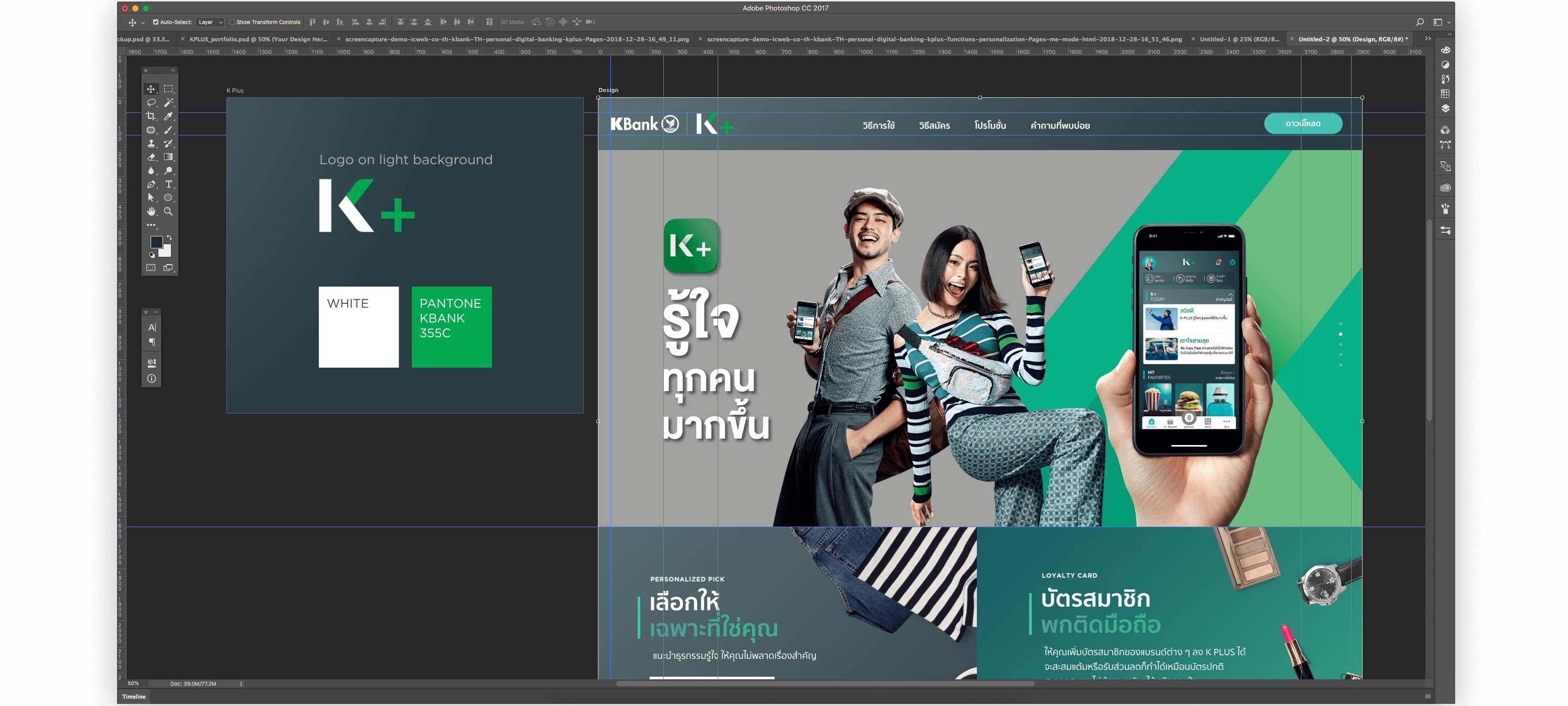
Task: Swap foreground and background colors
Action: click(x=169, y=237)
